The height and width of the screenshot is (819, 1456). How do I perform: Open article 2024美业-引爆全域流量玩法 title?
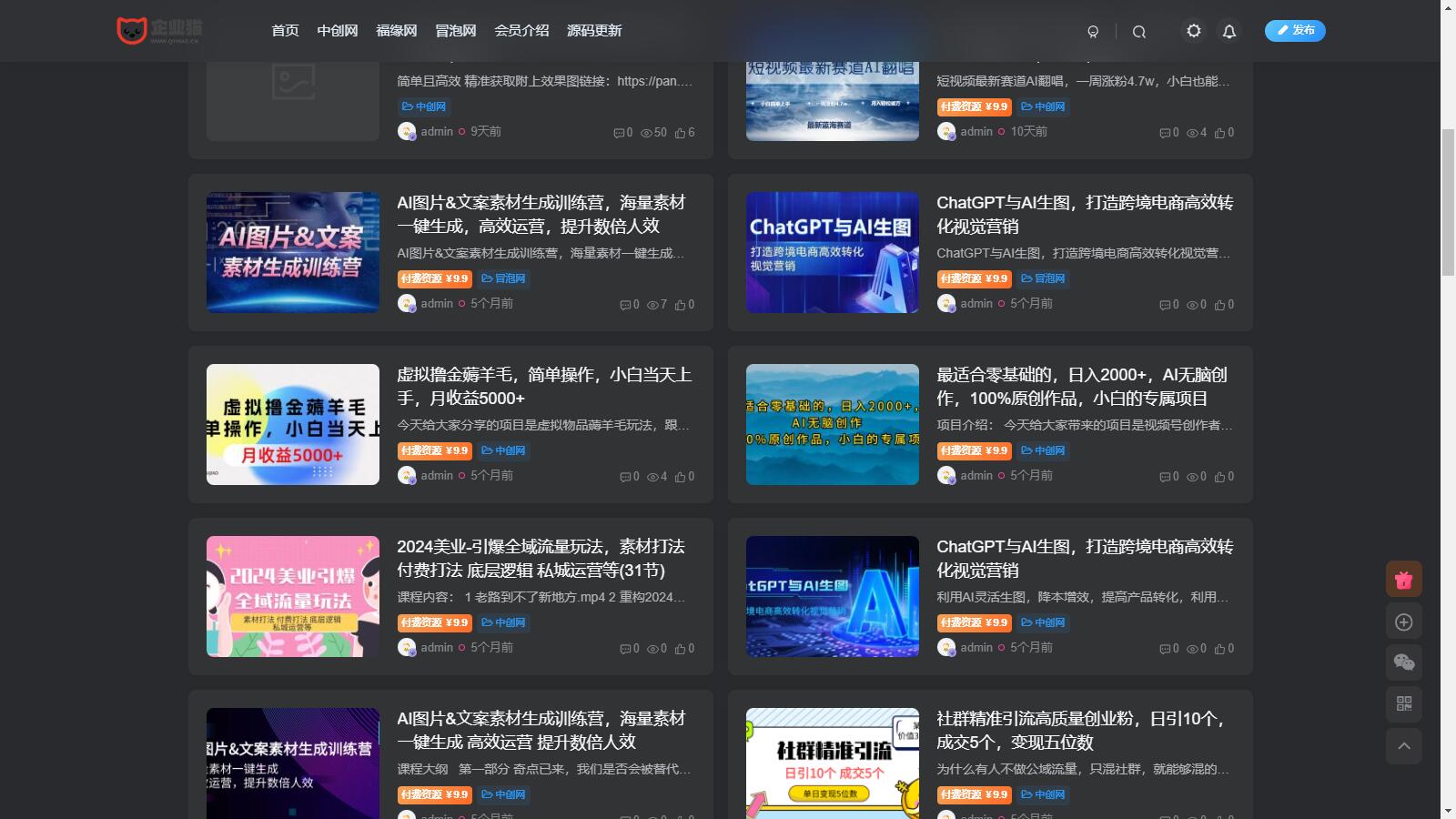541,559
